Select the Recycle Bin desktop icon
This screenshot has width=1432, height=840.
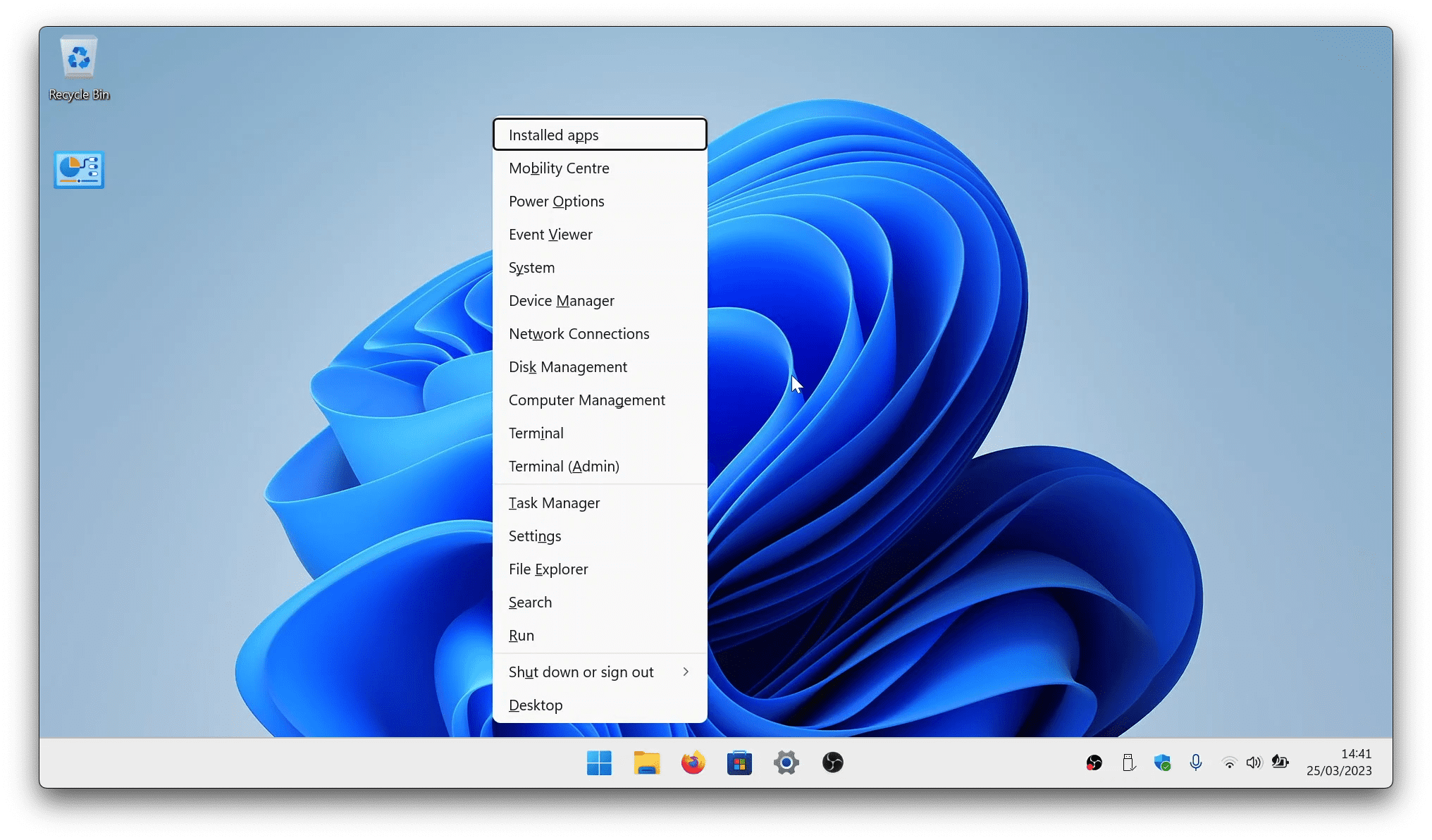coord(79,68)
